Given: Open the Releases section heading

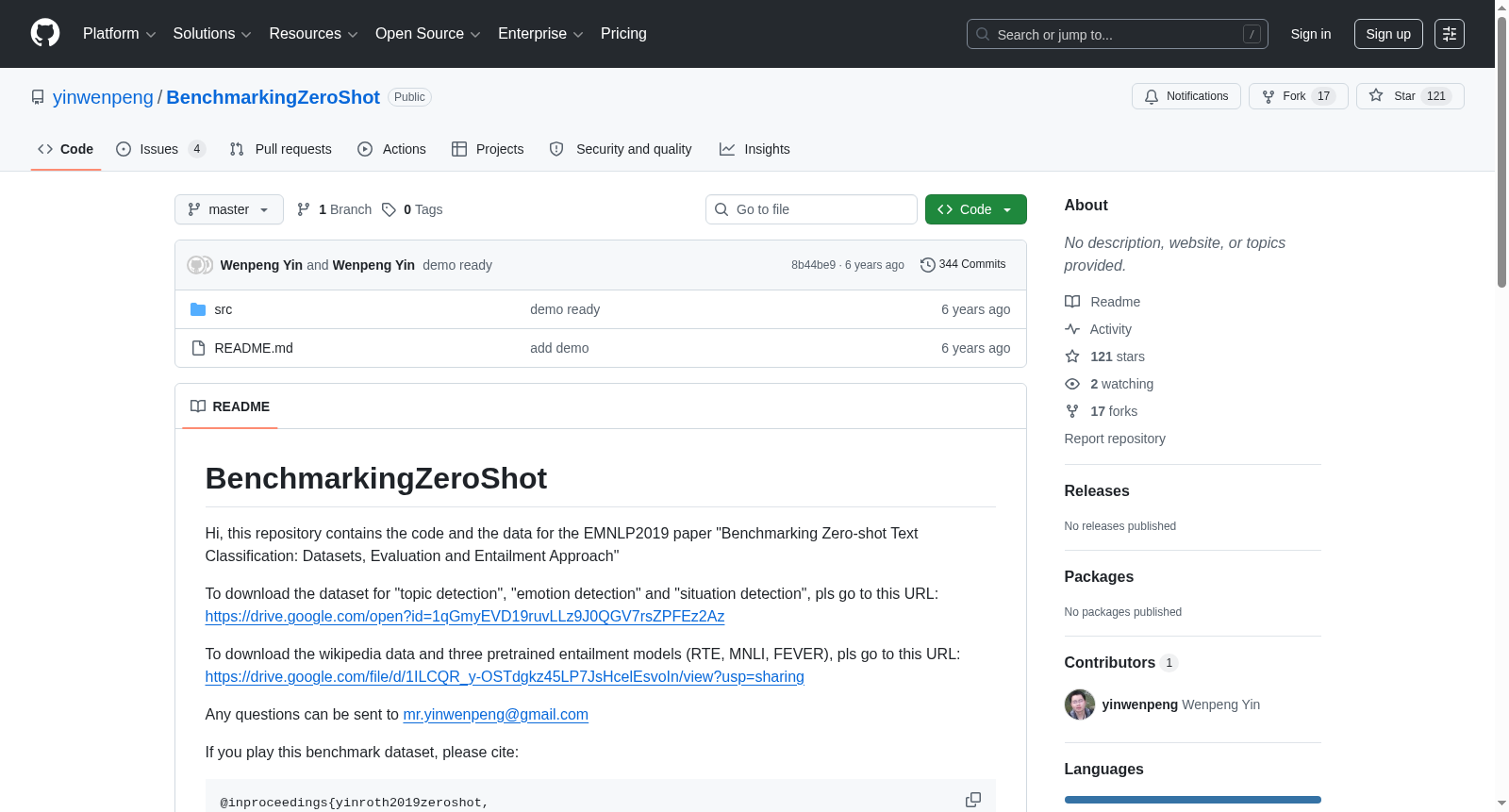Looking at the screenshot, I should [x=1097, y=491].
